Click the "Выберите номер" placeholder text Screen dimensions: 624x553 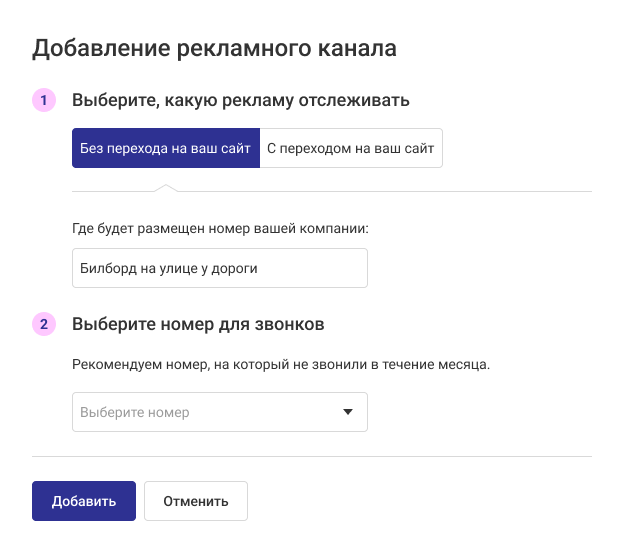pyautogui.click(x=135, y=412)
